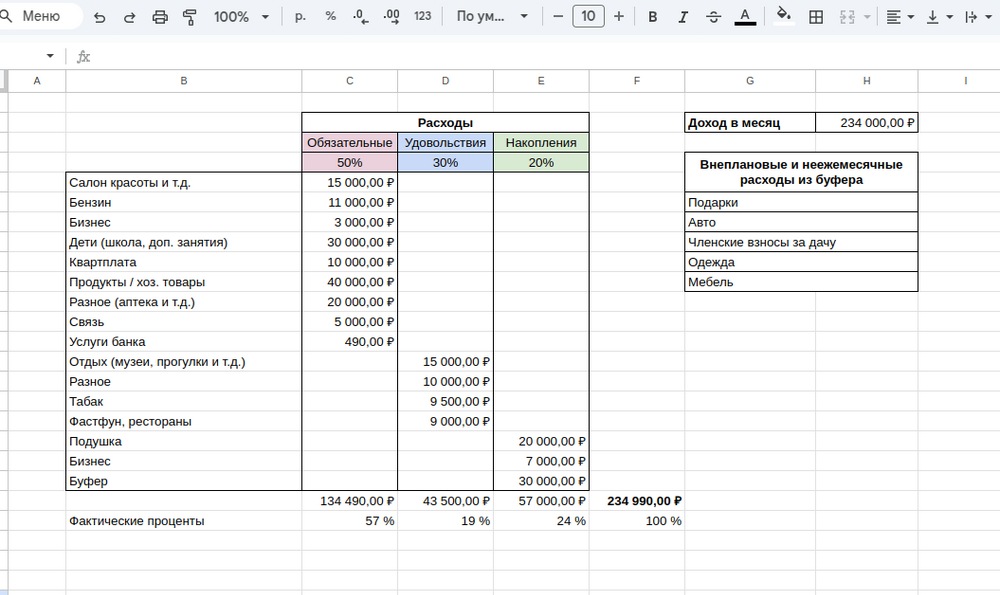Click the redo arrow icon
Screen dimensions: 1000x595
pyautogui.click(x=129, y=17)
